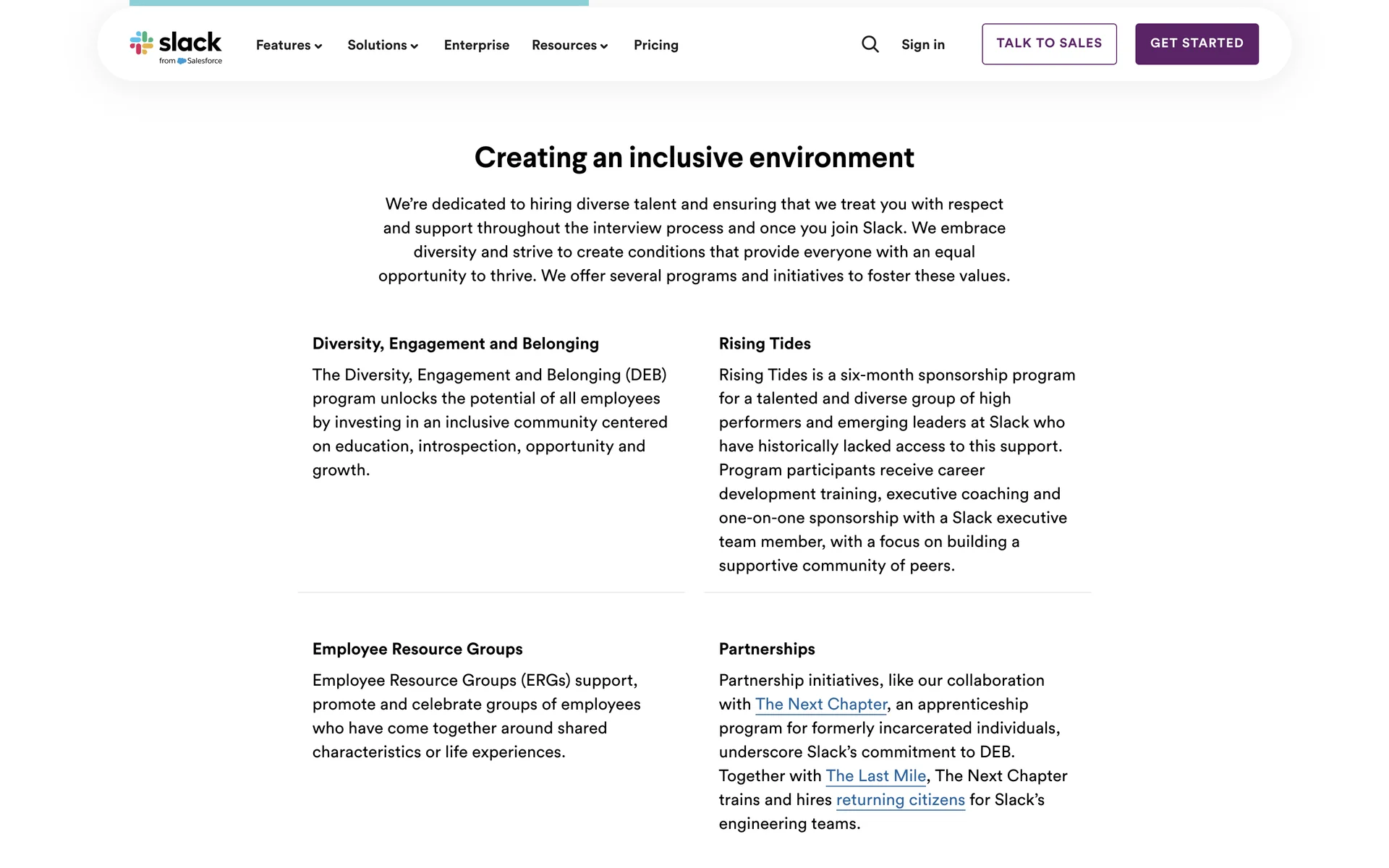Click the Employee Resource Groups heading
The height and width of the screenshot is (868, 1389).
tap(417, 649)
